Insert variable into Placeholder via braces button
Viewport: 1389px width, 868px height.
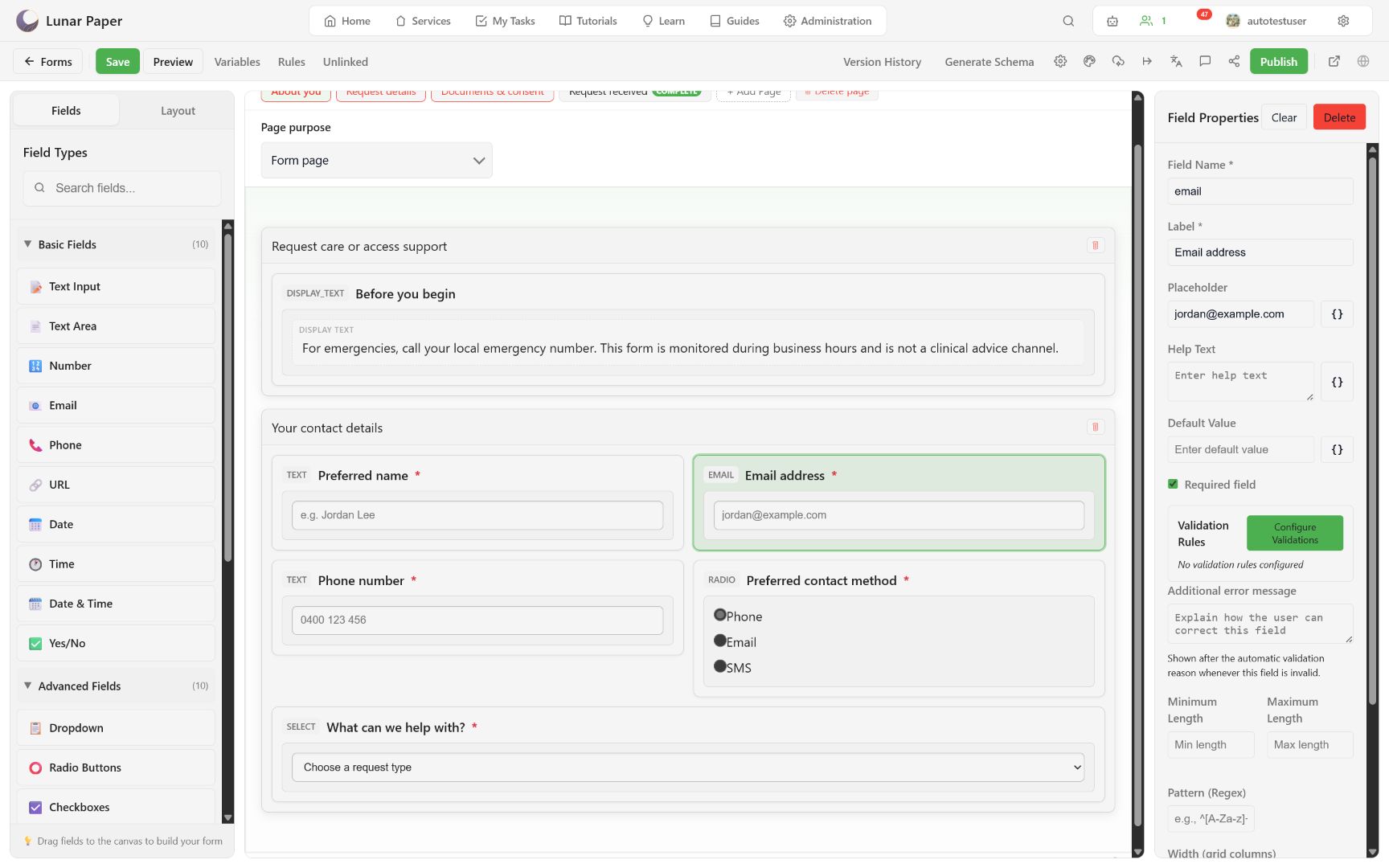[1337, 314]
